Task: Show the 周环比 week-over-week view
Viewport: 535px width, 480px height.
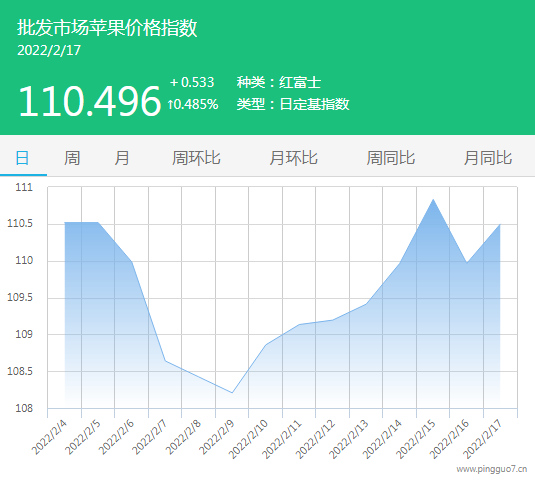Action: [x=196, y=158]
